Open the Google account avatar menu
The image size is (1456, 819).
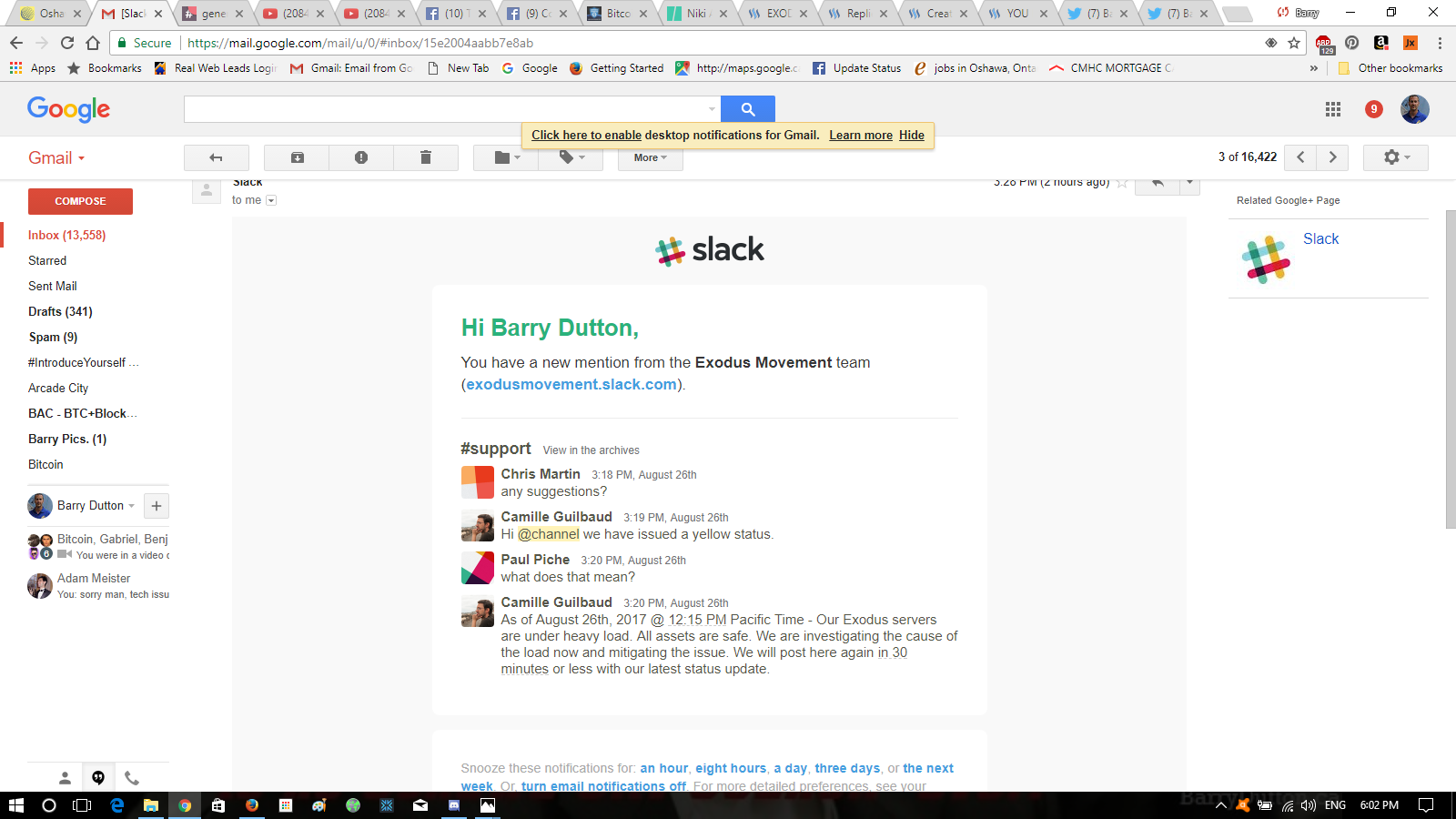(x=1414, y=109)
